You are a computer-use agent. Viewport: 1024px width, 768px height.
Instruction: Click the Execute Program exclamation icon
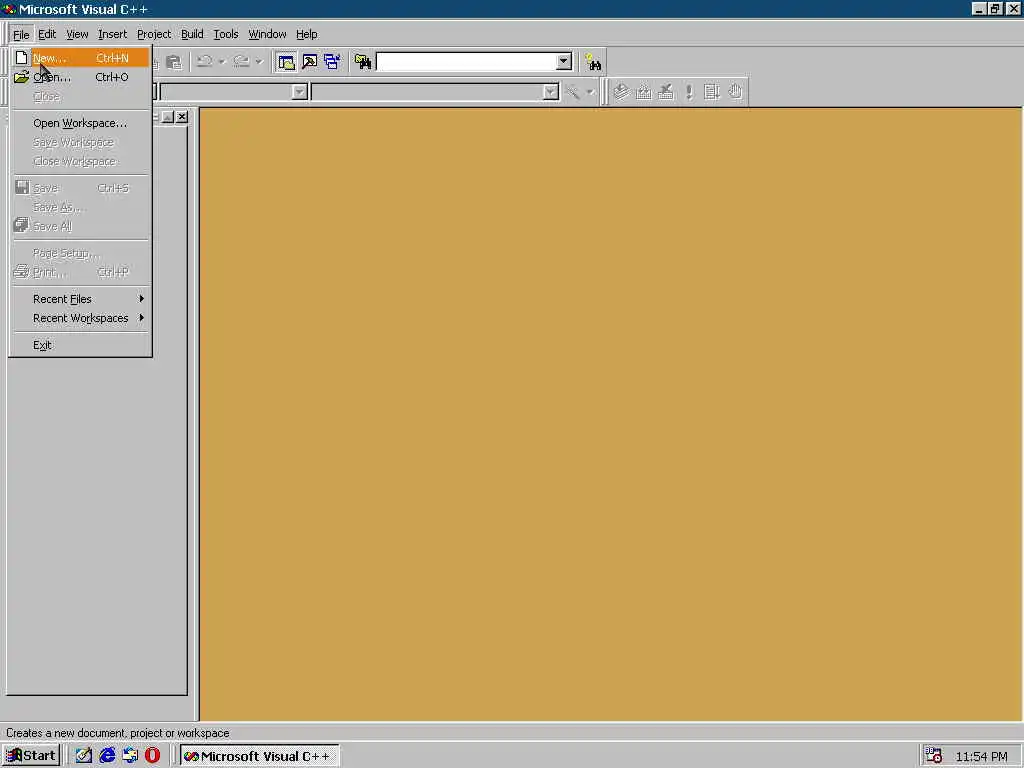coord(689,92)
